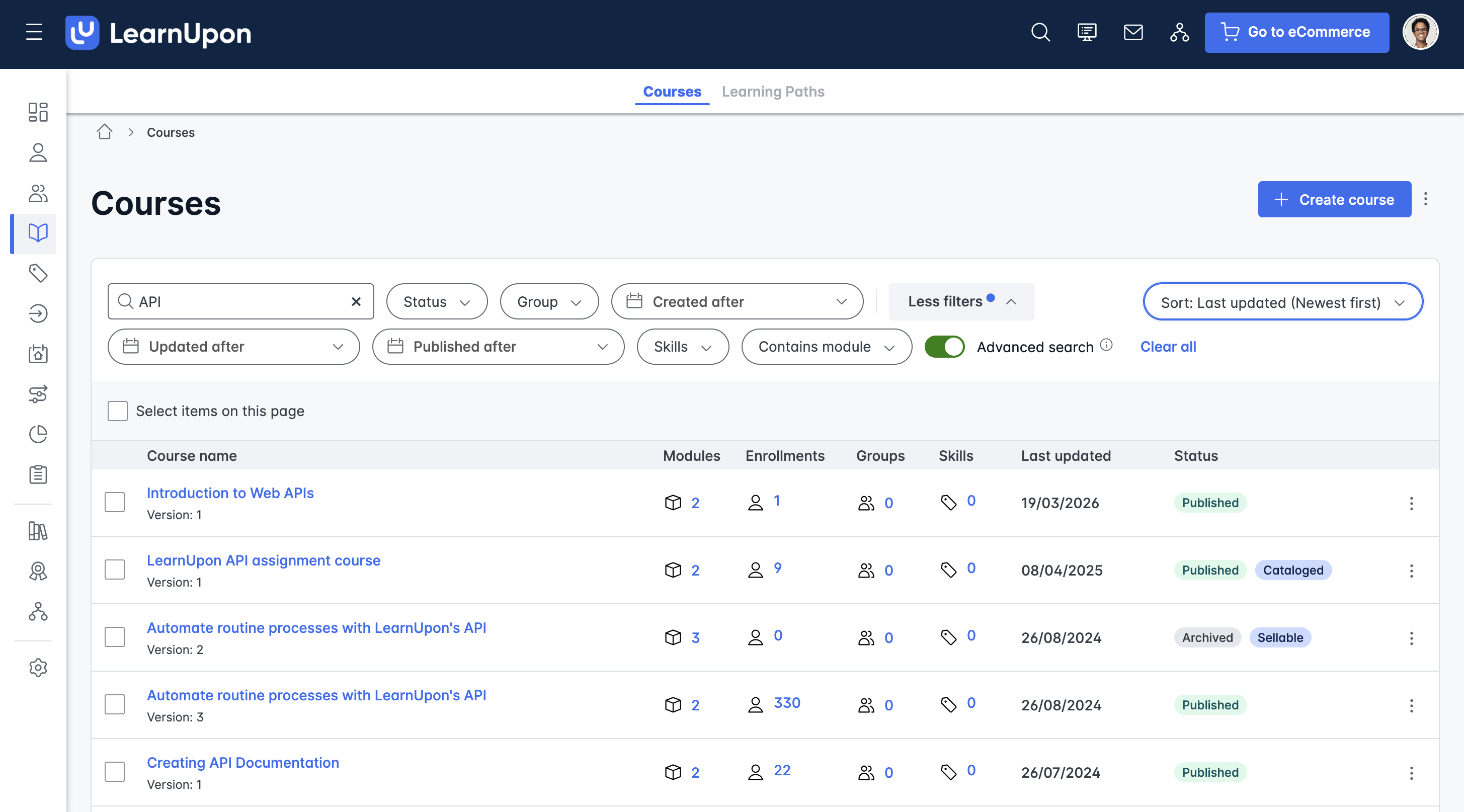Screen dimensions: 1464x812
Task: Toggle the Advanced search switch off
Action: [x=944, y=347]
